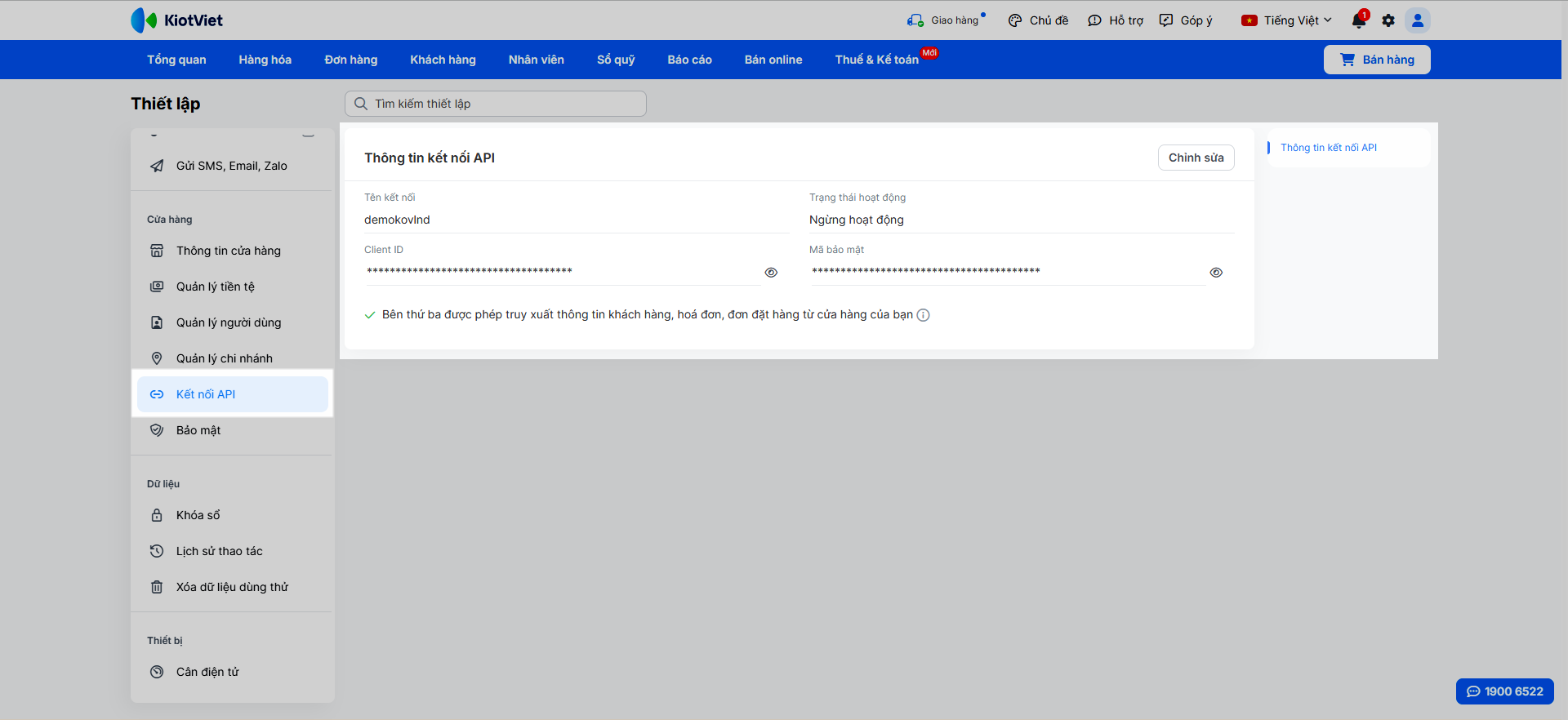Viewport: 1568px width, 720px height.
Task: Open the Hàng hóa menu
Action: tap(265, 60)
